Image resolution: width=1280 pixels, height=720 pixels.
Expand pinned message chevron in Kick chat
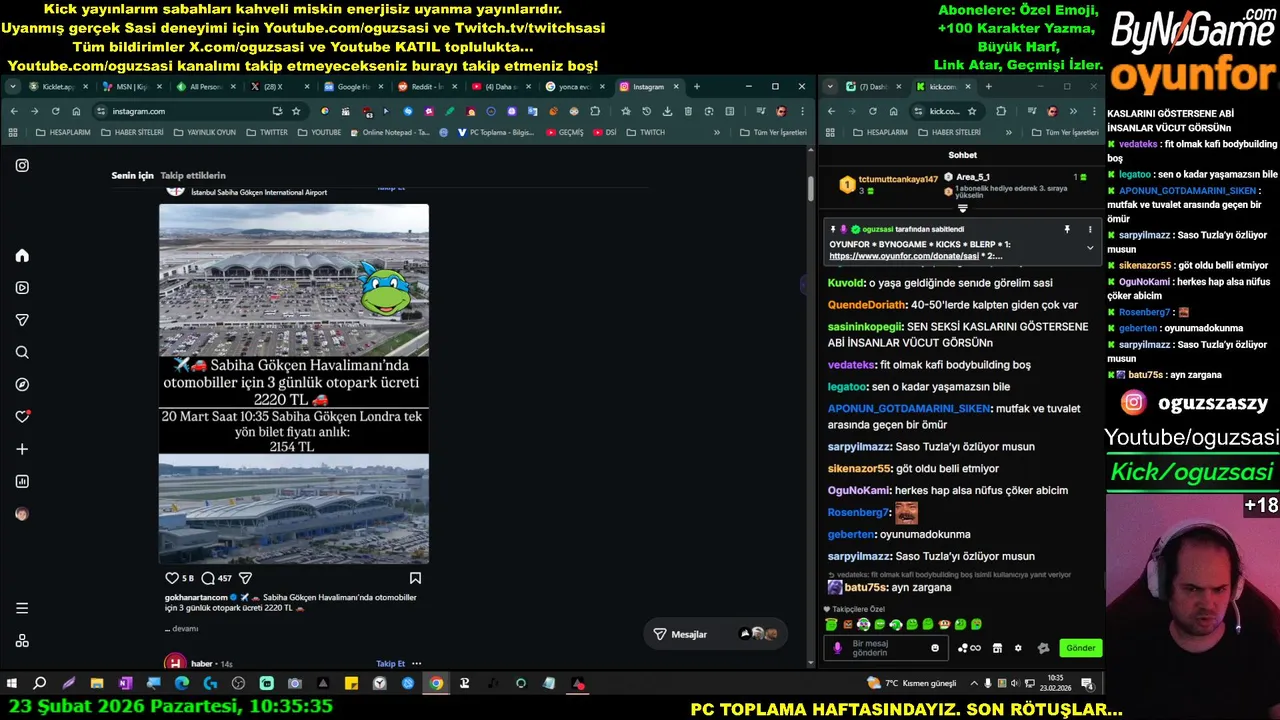click(x=1090, y=248)
